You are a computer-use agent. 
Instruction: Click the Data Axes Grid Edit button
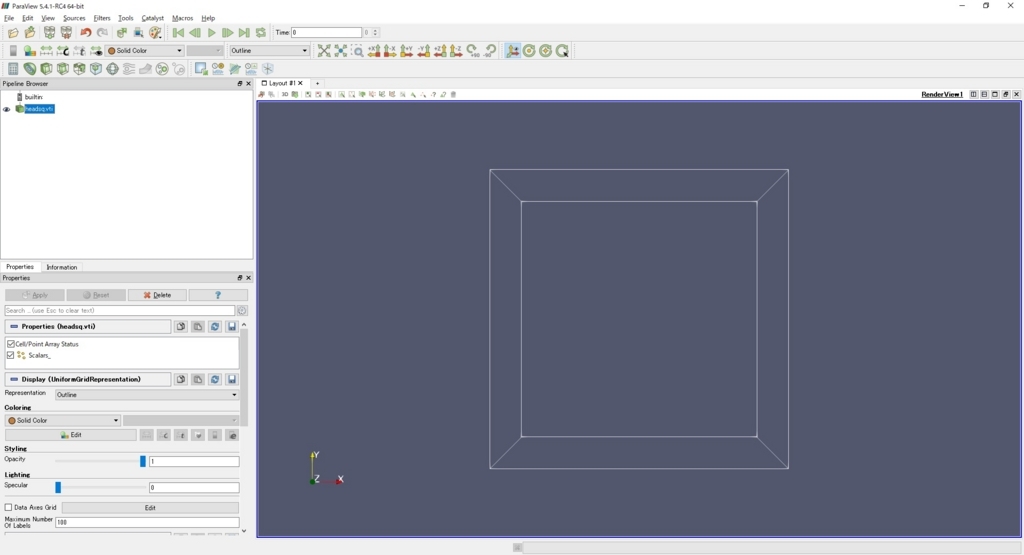150,507
